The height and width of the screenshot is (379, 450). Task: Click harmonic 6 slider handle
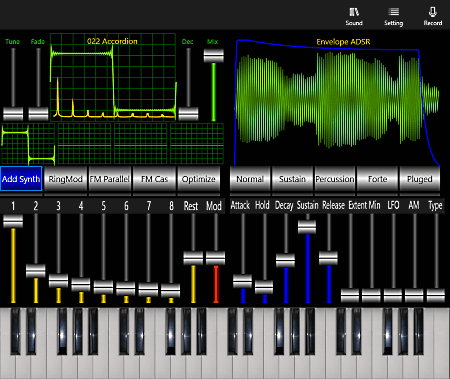(x=126, y=289)
